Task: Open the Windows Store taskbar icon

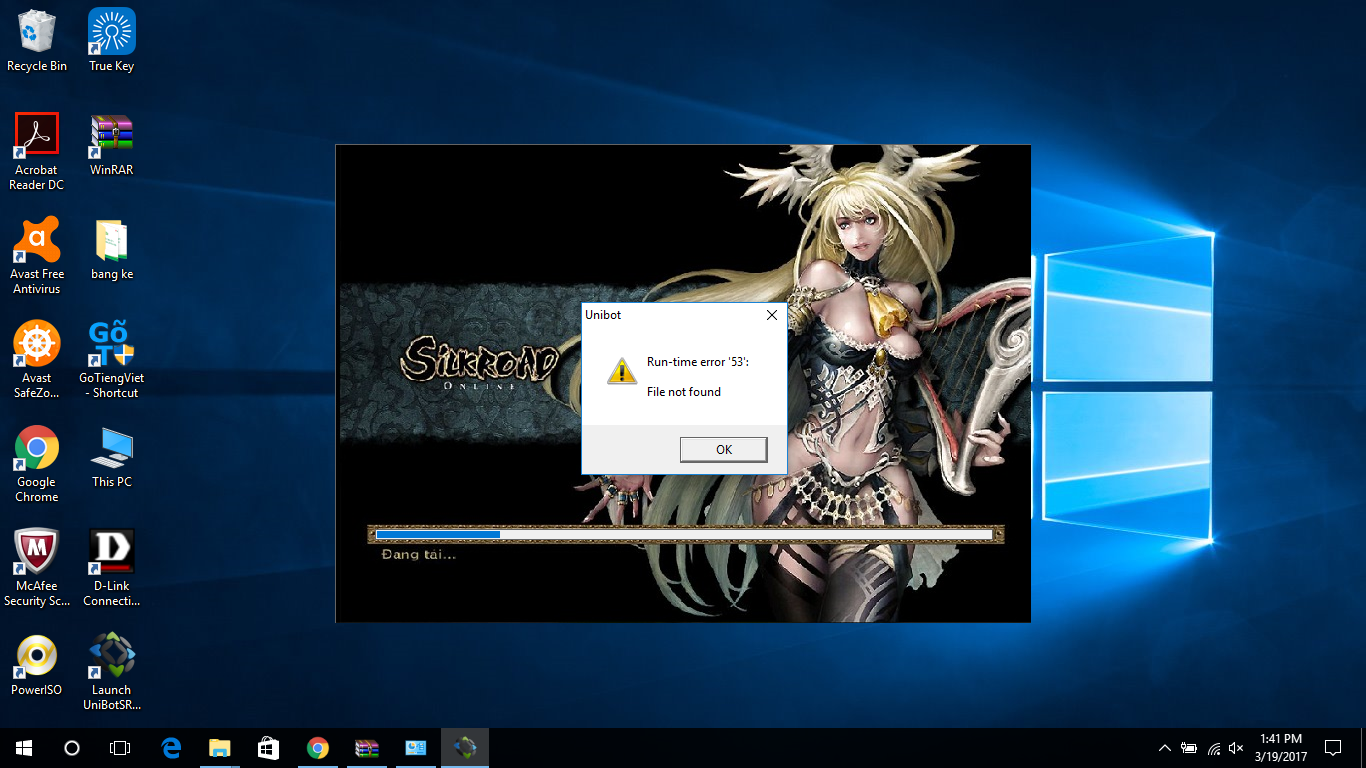Action: (x=268, y=748)
